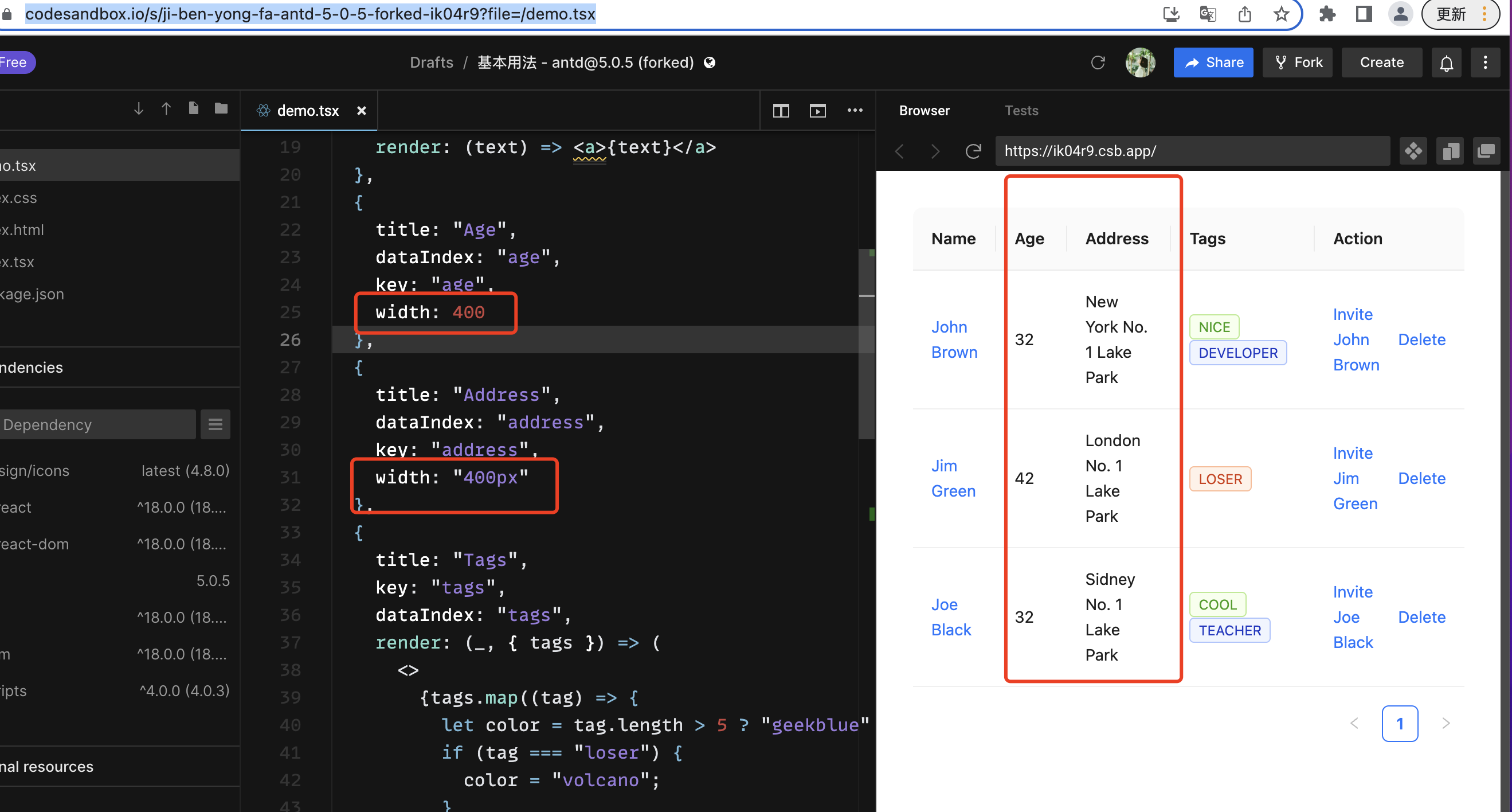Select the demo.tsx editor tab

pyautogui.click(x=308, y=110)
